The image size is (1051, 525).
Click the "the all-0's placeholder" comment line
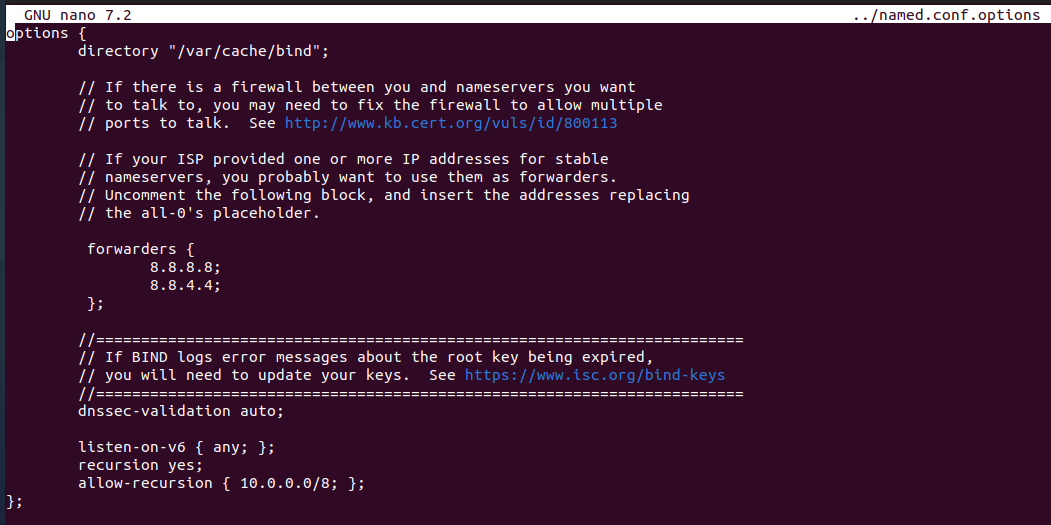(x=212, y=213)
